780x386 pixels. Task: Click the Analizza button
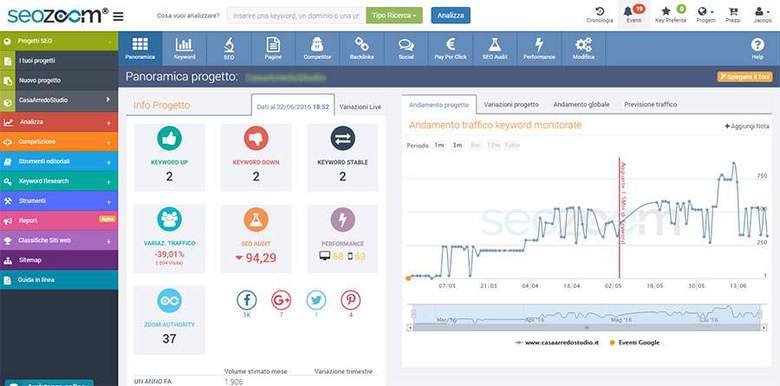[x=450, y=15]
